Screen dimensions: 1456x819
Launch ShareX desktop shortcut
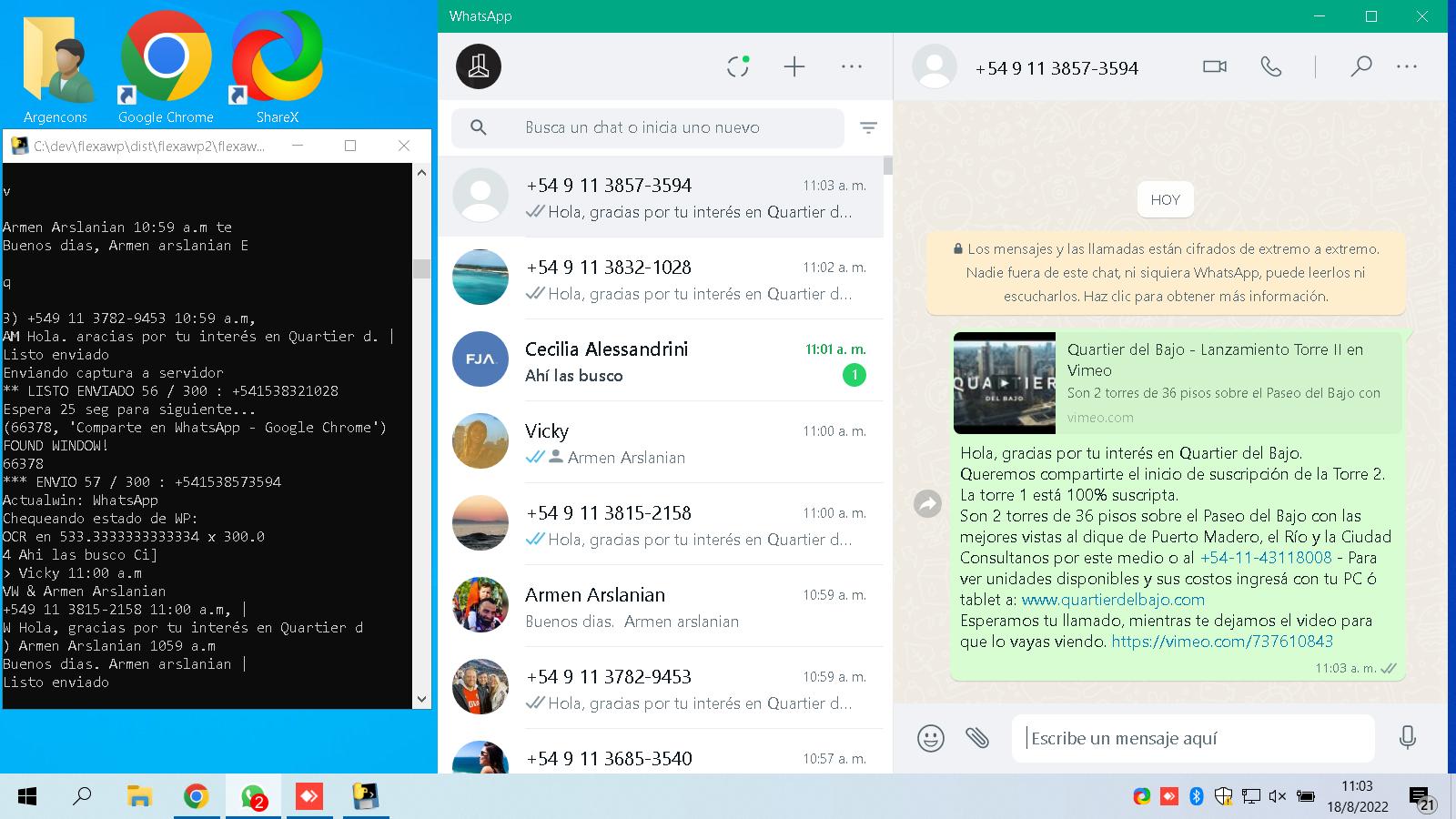[277, 68]
